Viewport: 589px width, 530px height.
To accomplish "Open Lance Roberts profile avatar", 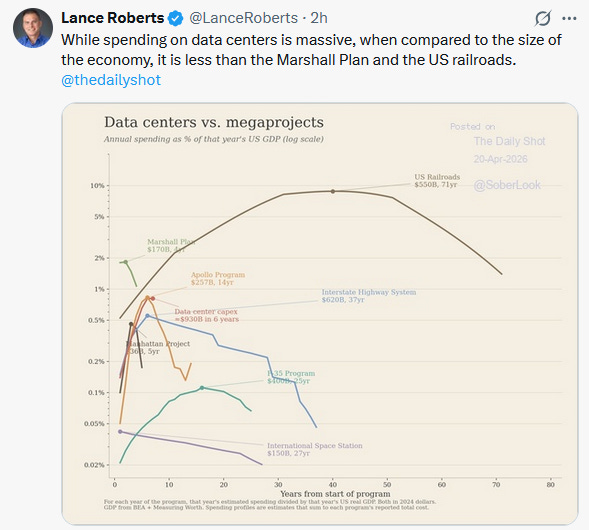I will 33,28.
